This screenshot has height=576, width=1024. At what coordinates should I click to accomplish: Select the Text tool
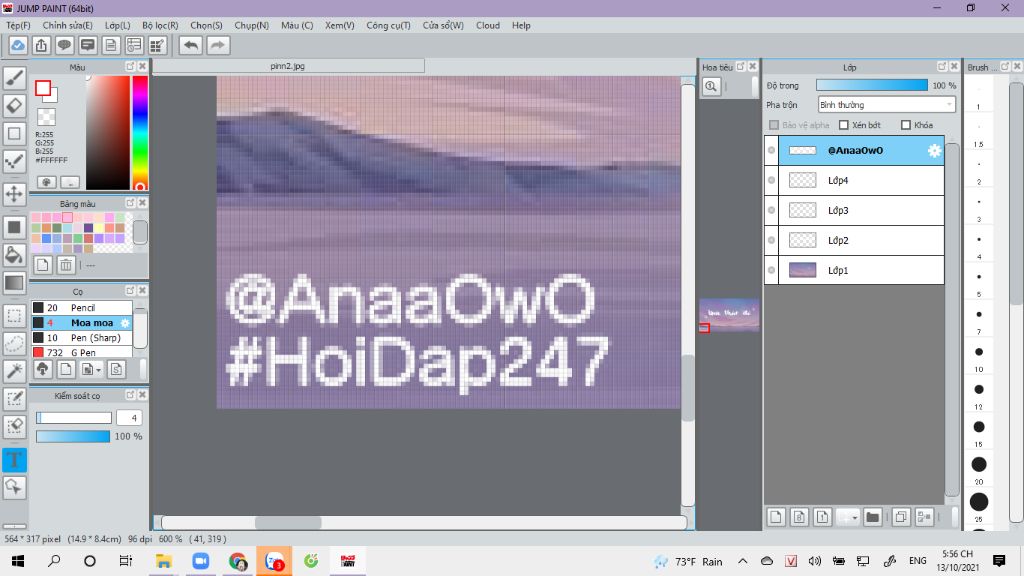pos(14,460)
